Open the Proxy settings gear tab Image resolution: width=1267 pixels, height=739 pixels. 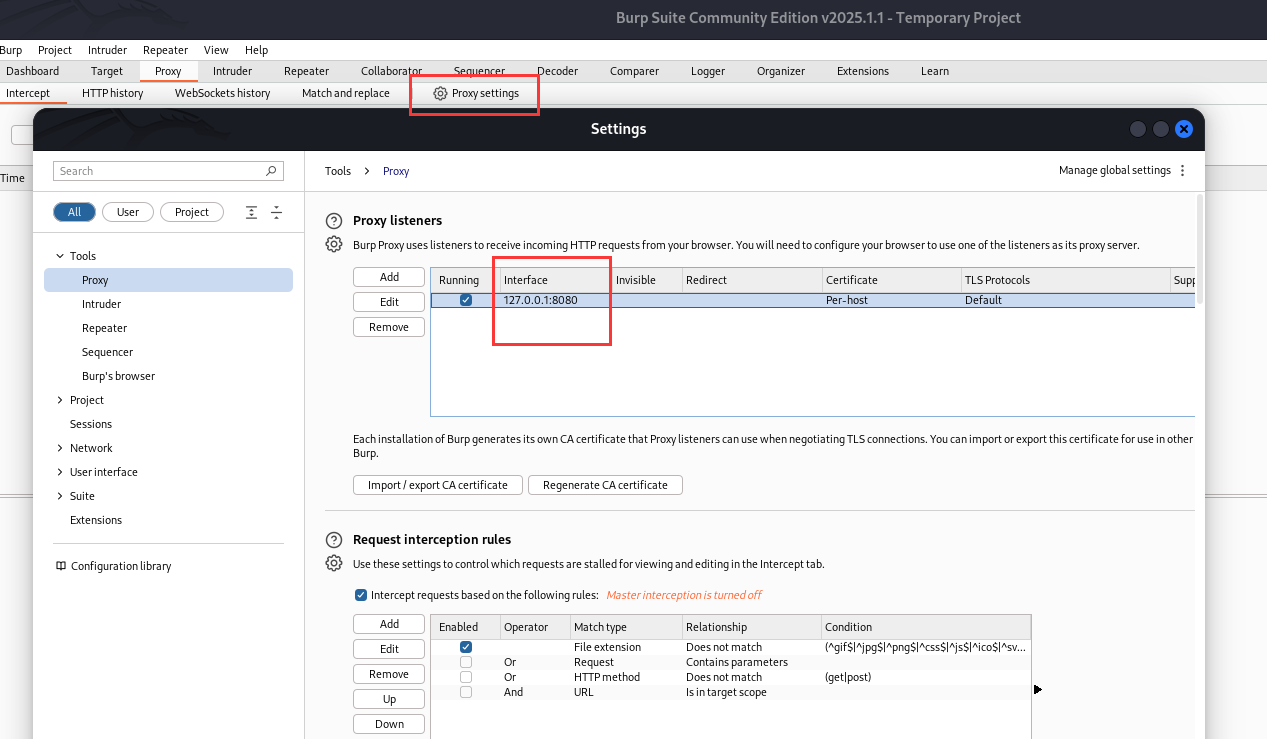coord(475,93)
